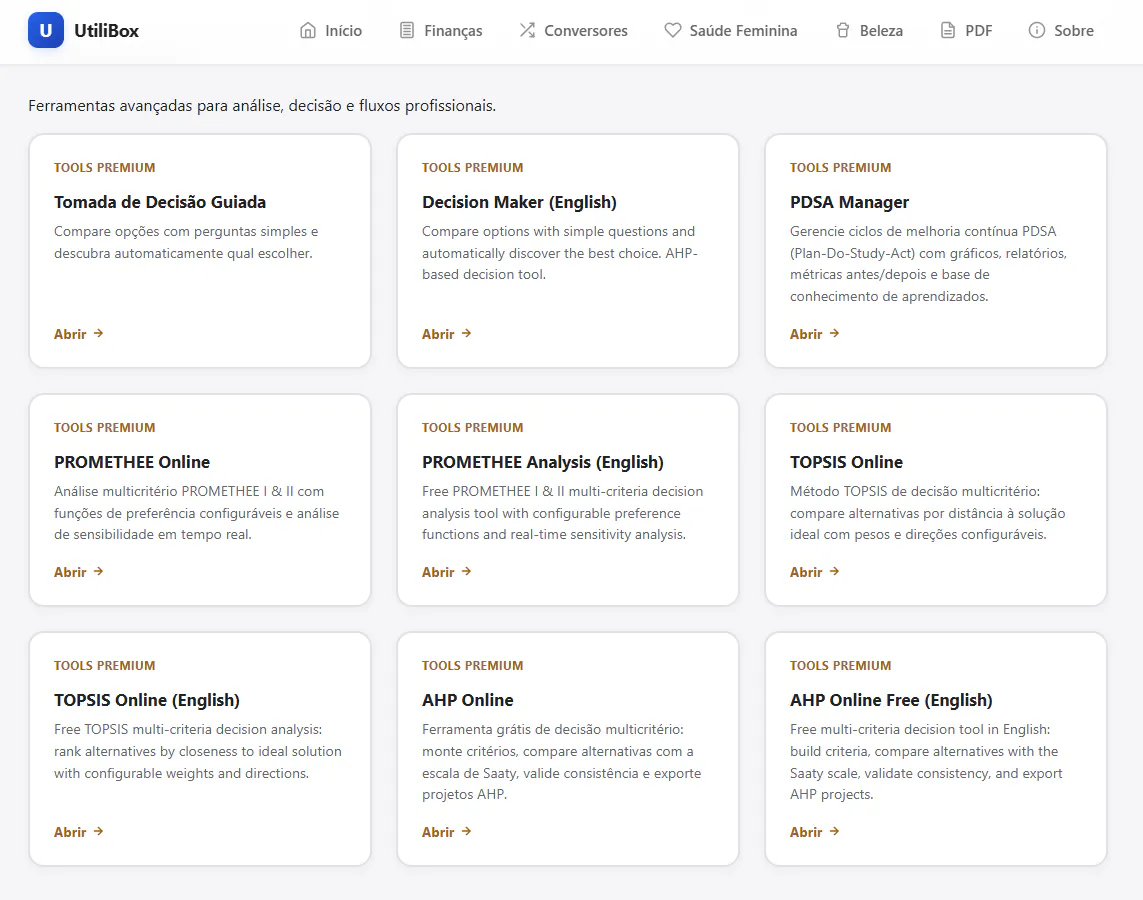Open Abrir link for PDSA Manager
This screenshot has width=1143, height=900.
pos(815,334)
